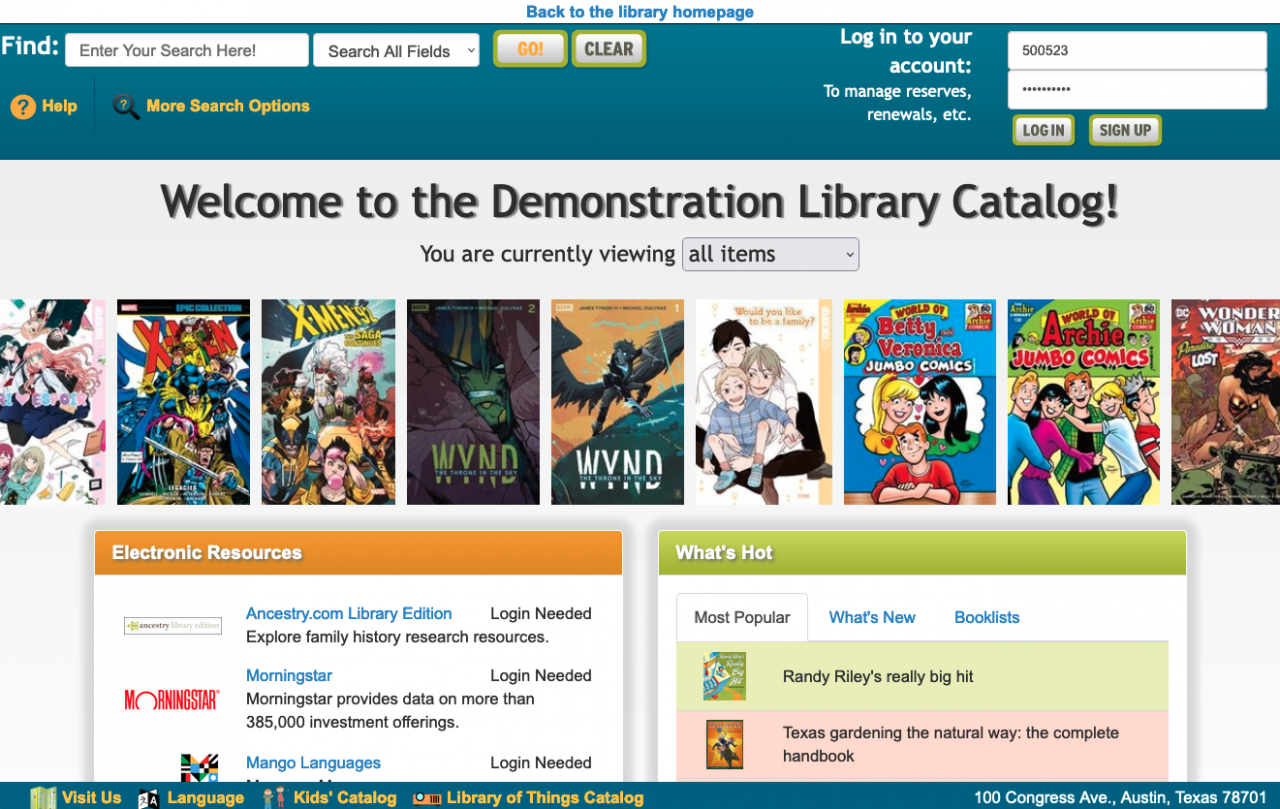Click the Kids' Catalog children icon

pos(271,797)
